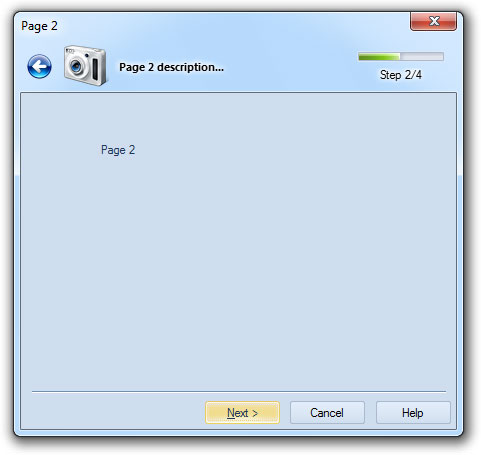Image resolution: width=481 pixels, height=455 pixels.
Task: Click the white arrow inside the blue circle
Action: 40,66
